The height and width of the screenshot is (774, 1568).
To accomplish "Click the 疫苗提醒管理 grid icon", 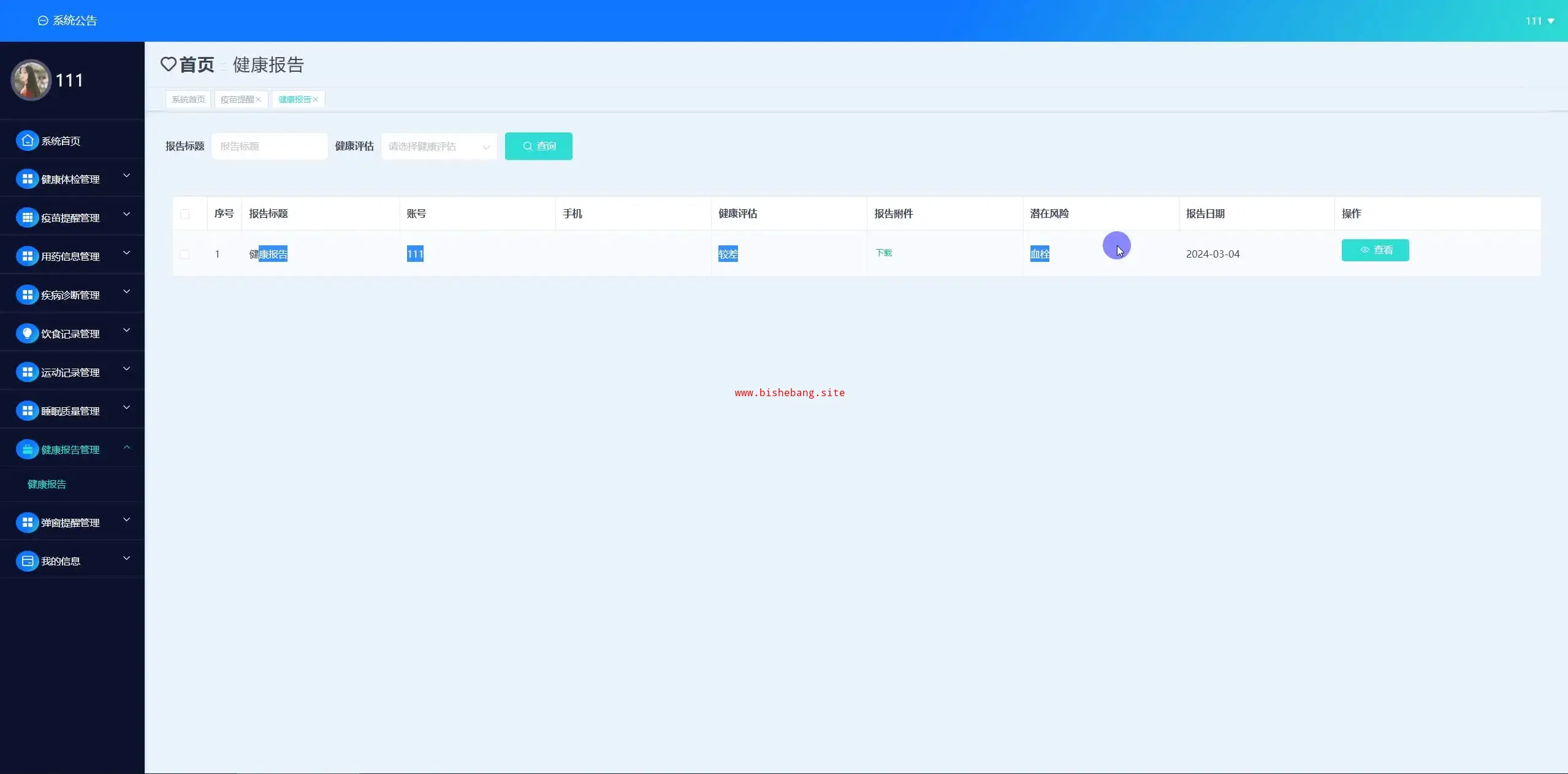I will point(27,218).
